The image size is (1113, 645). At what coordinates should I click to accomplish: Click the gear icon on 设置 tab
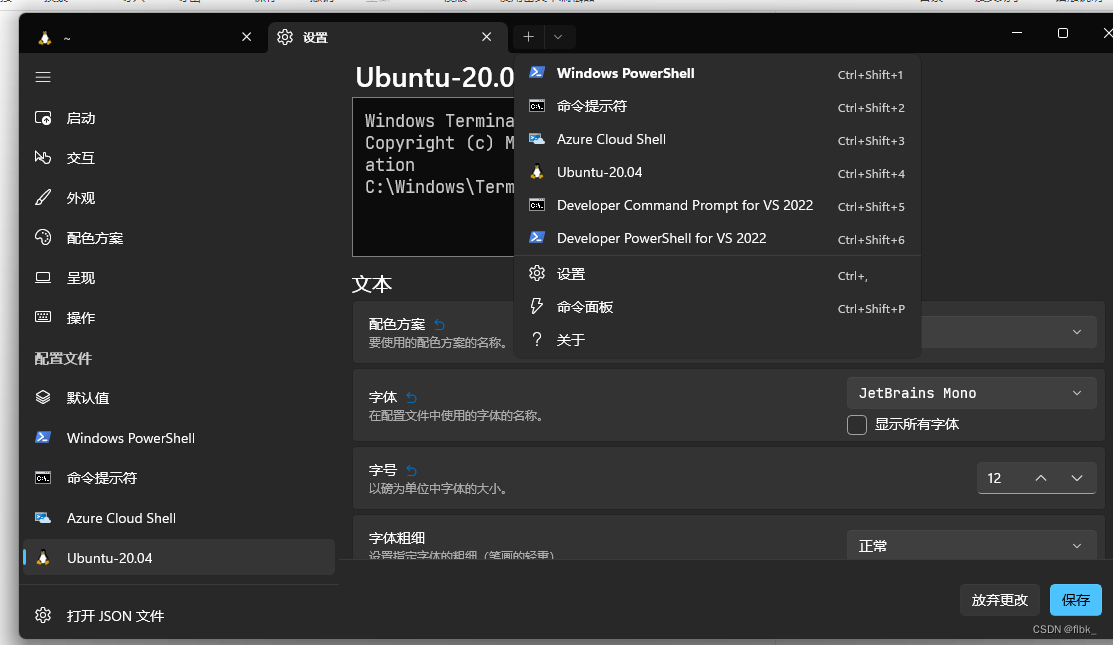(285, 37)
